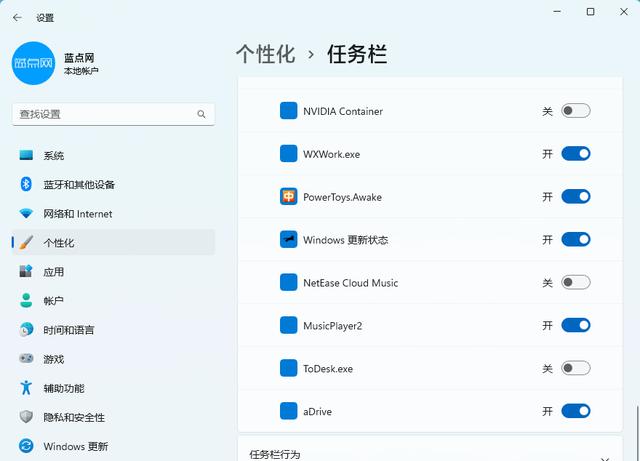This screenshot has height=461, width=640.
Task: Click the 隐私和安全性 shield icon
Action: tap(26, 417)
